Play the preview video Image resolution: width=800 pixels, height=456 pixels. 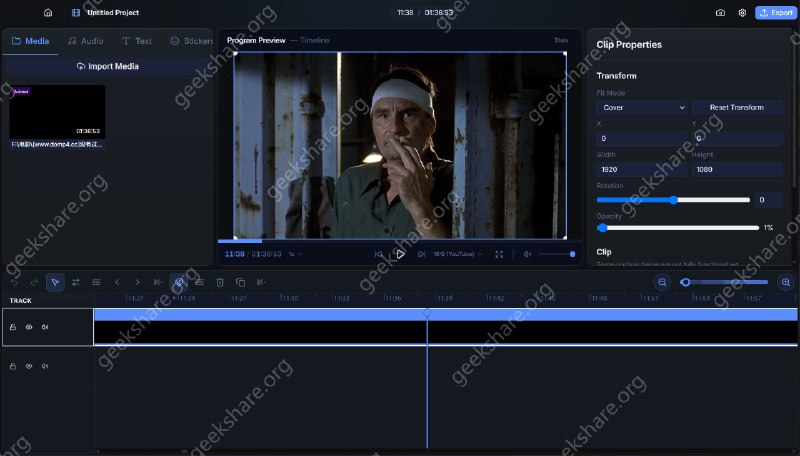401,254
